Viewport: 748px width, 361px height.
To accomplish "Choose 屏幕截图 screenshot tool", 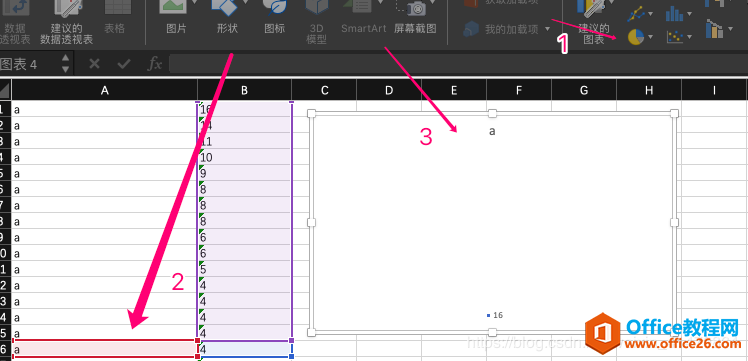I will 415,17.
